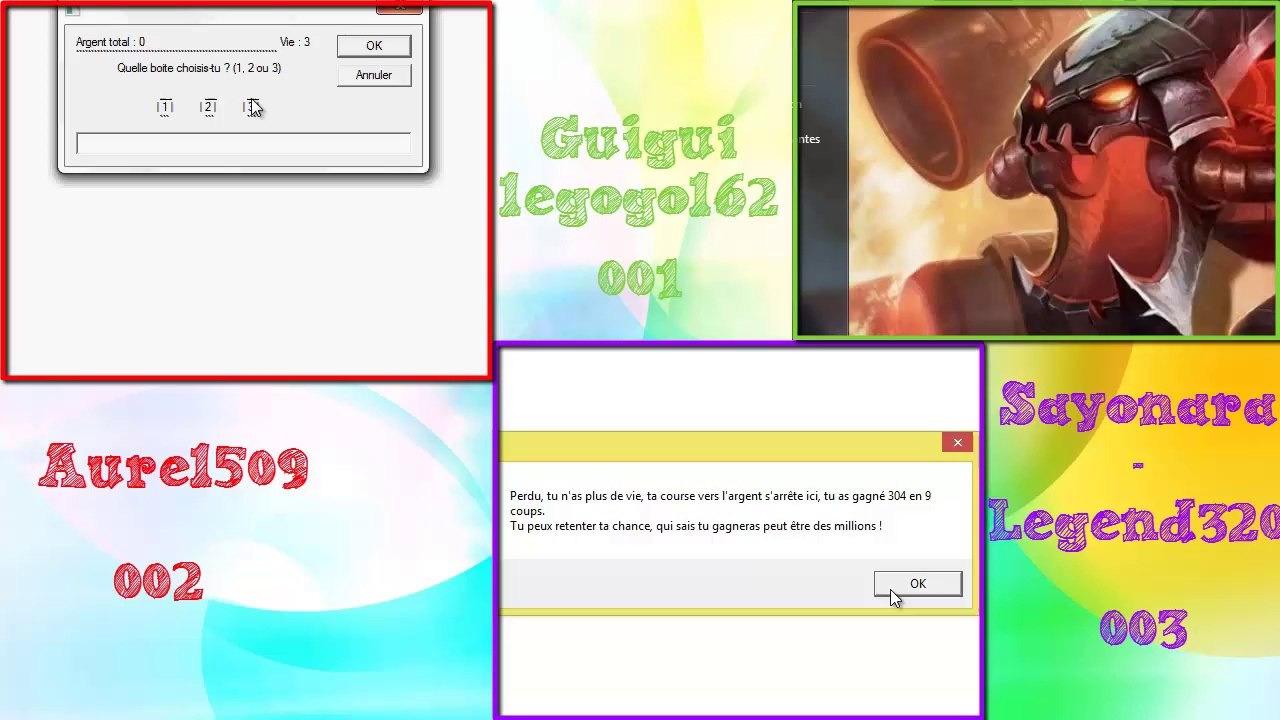1280x720 pixels.
Task: Click the "Tu peux retenter ta chance" line
Action: pyautogui.click(x=695, y=526)
